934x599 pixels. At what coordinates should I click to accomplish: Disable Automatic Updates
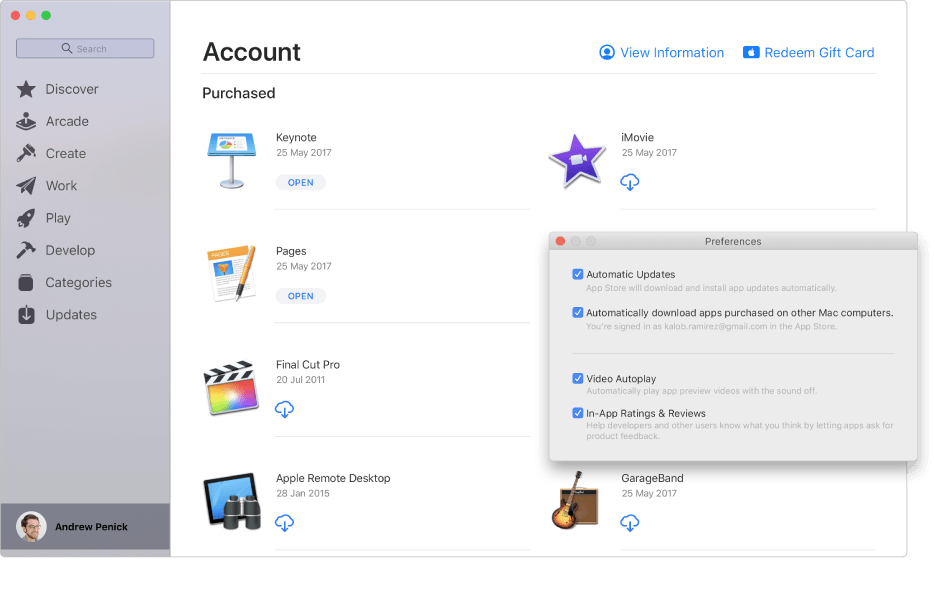[578, 273]
